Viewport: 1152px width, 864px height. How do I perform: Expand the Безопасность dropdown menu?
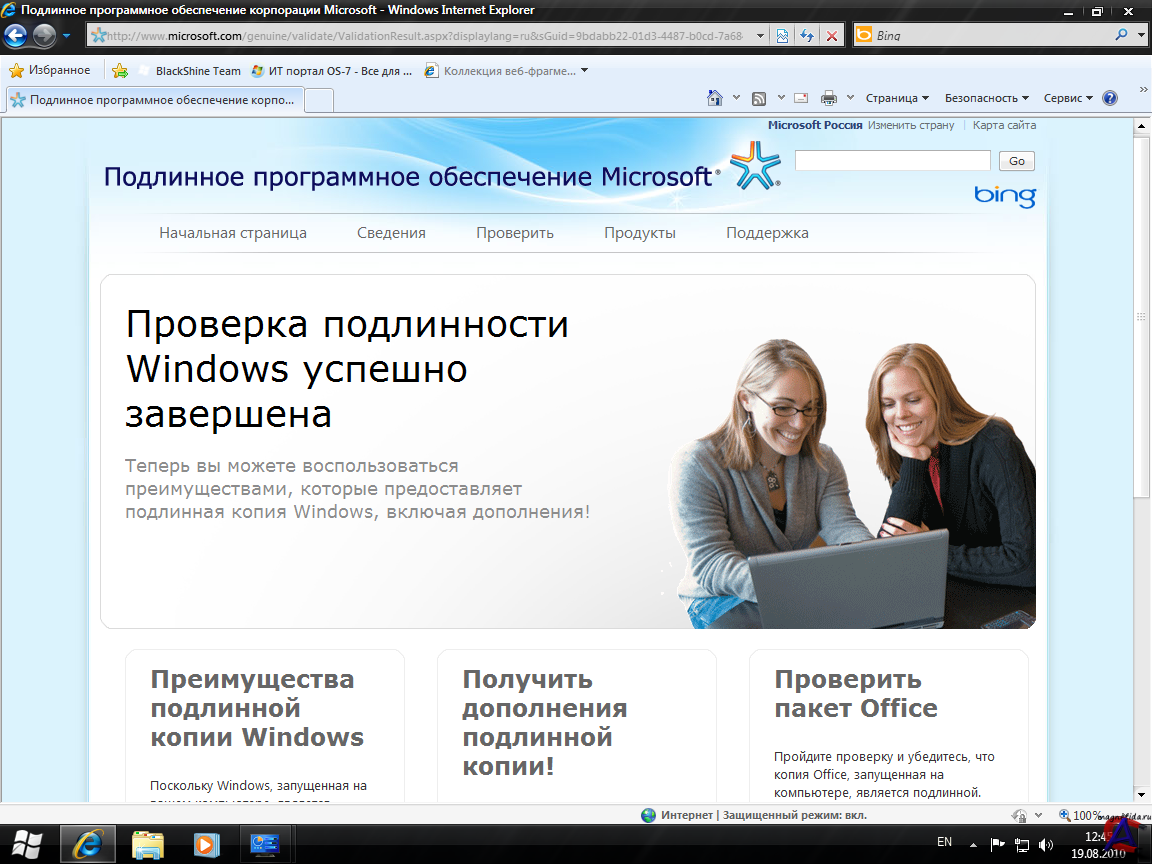click(987, 98)
